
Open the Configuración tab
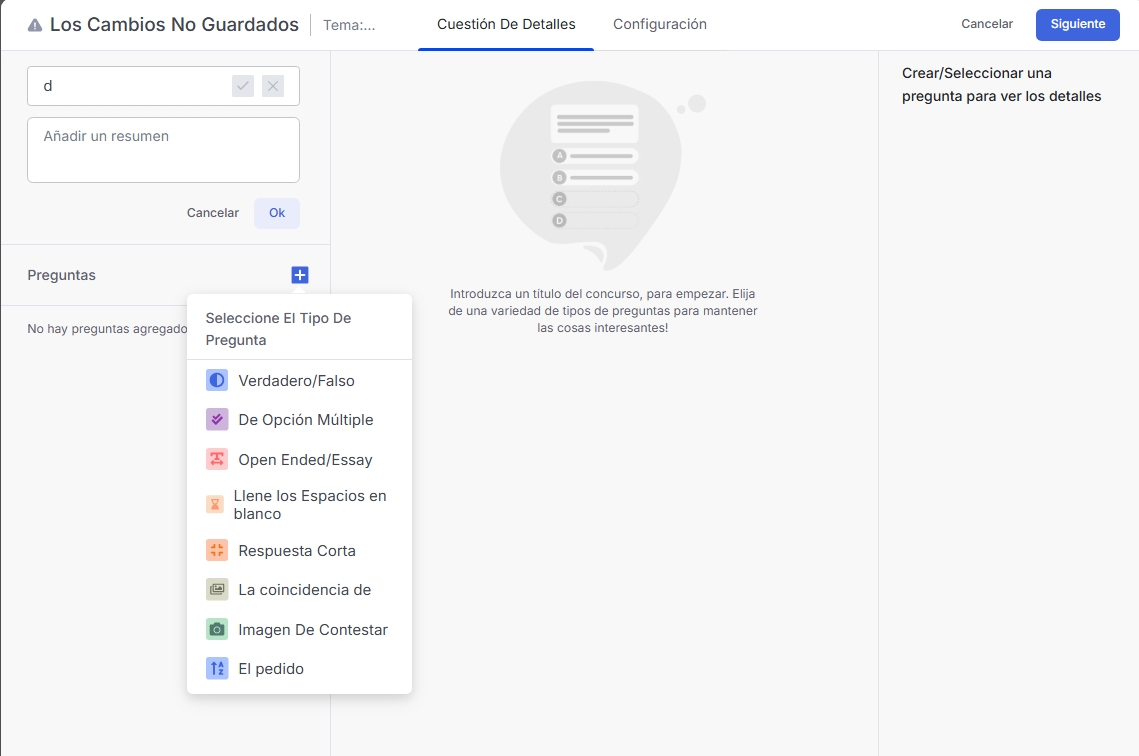point(660,25)
